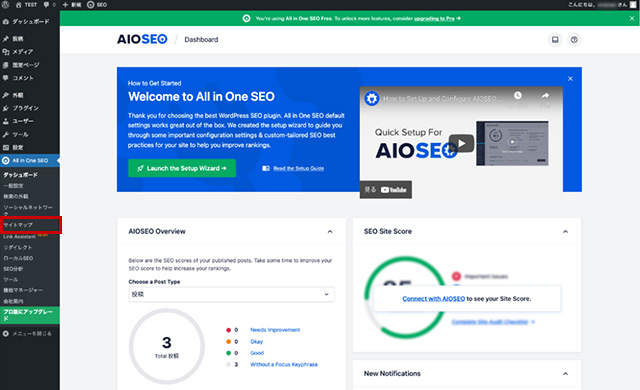Click the Needs Improvement link

[275, 330]
